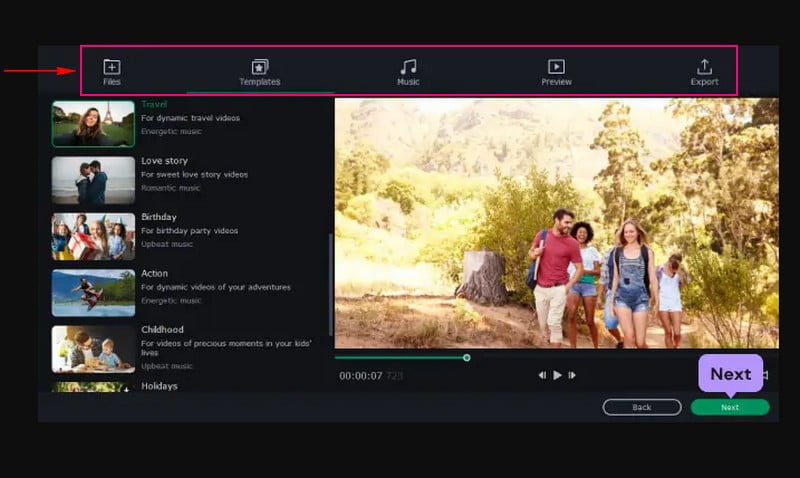Image resolution: width=800 pixels, height=478 pixels.
Task: Click the 'Travel' template title
Action: click(154, 105)
